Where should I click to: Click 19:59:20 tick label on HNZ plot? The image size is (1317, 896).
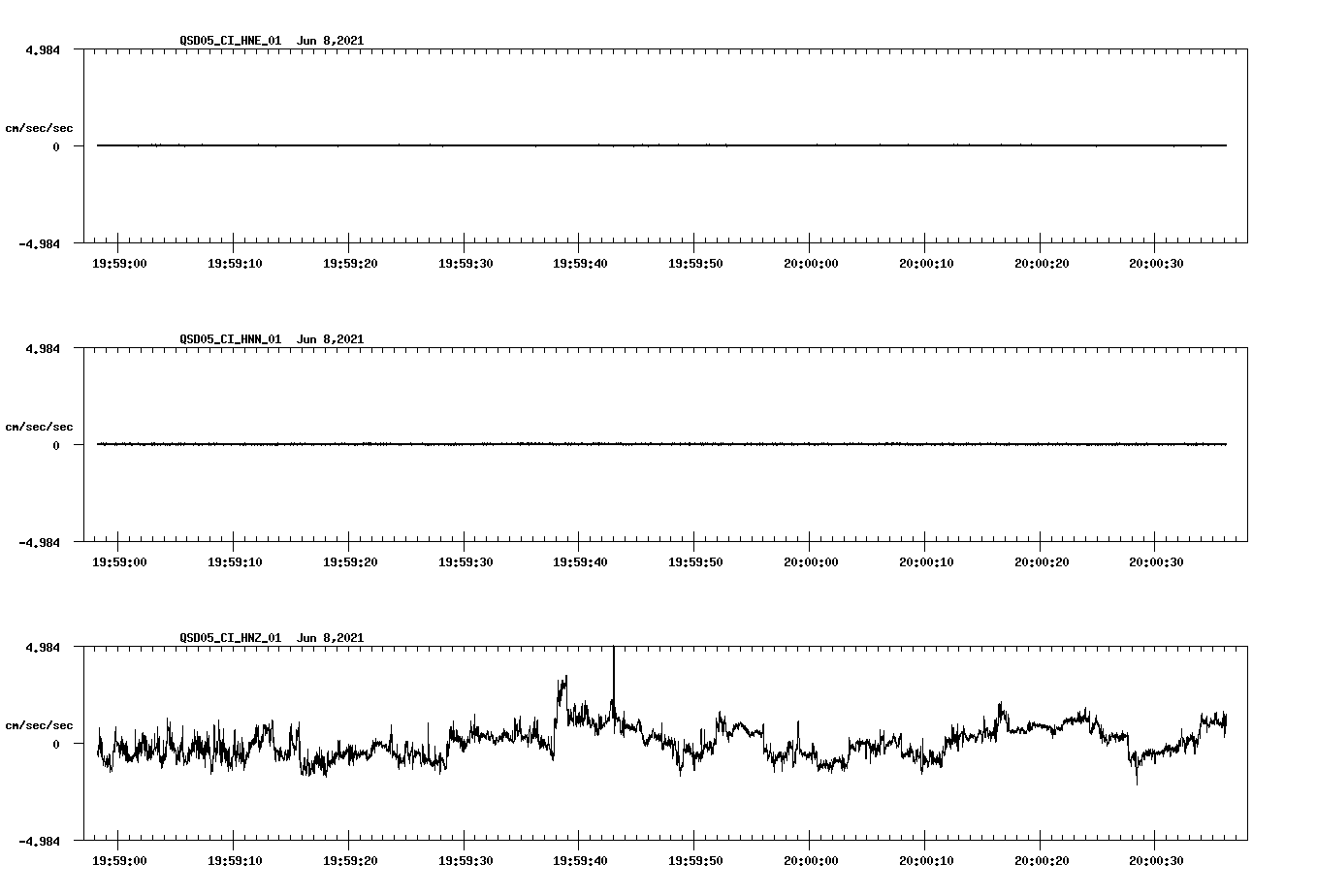coord(349,861)
